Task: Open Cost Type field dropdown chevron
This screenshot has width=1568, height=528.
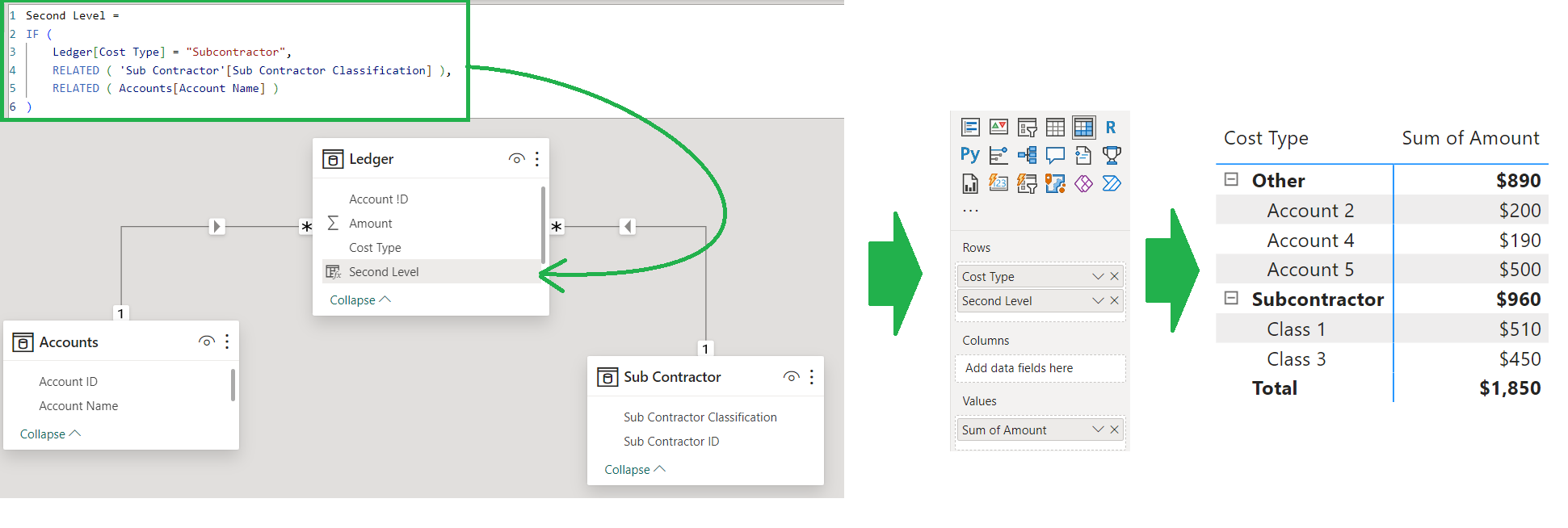Action: [x=1098, y=276]
